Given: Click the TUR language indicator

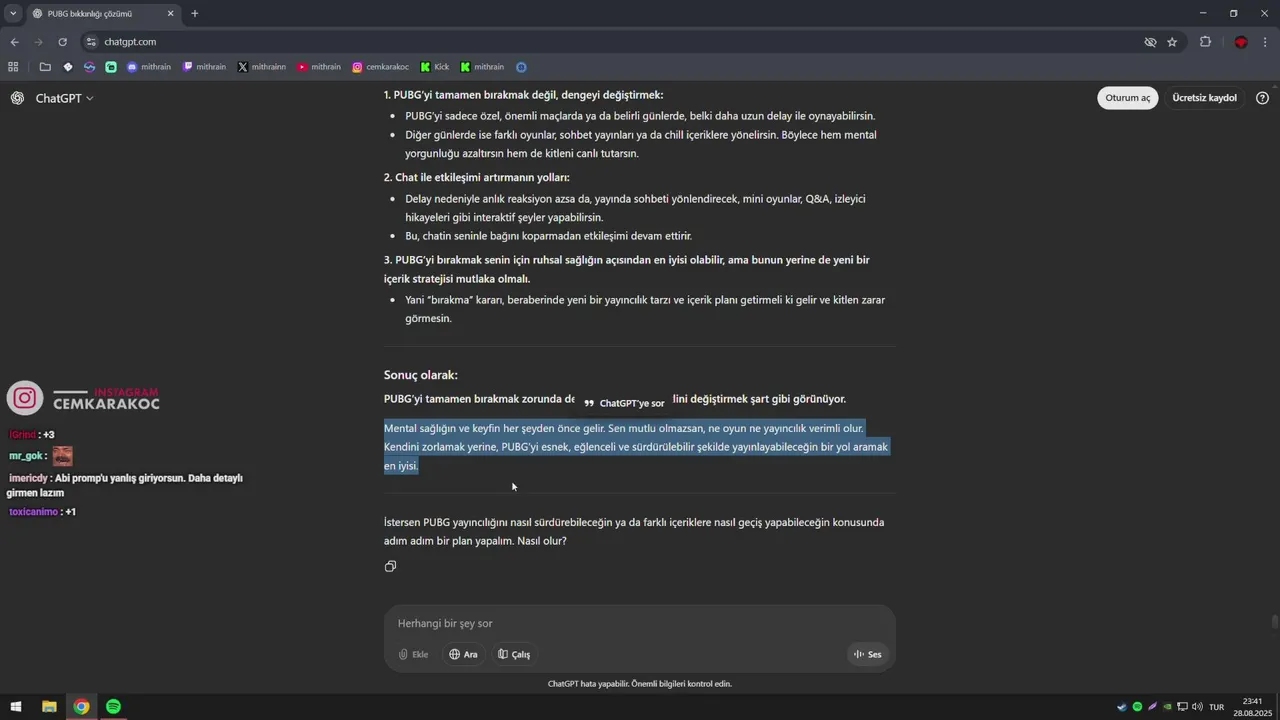Looking at the screenshot, I should coord(1216,707).
